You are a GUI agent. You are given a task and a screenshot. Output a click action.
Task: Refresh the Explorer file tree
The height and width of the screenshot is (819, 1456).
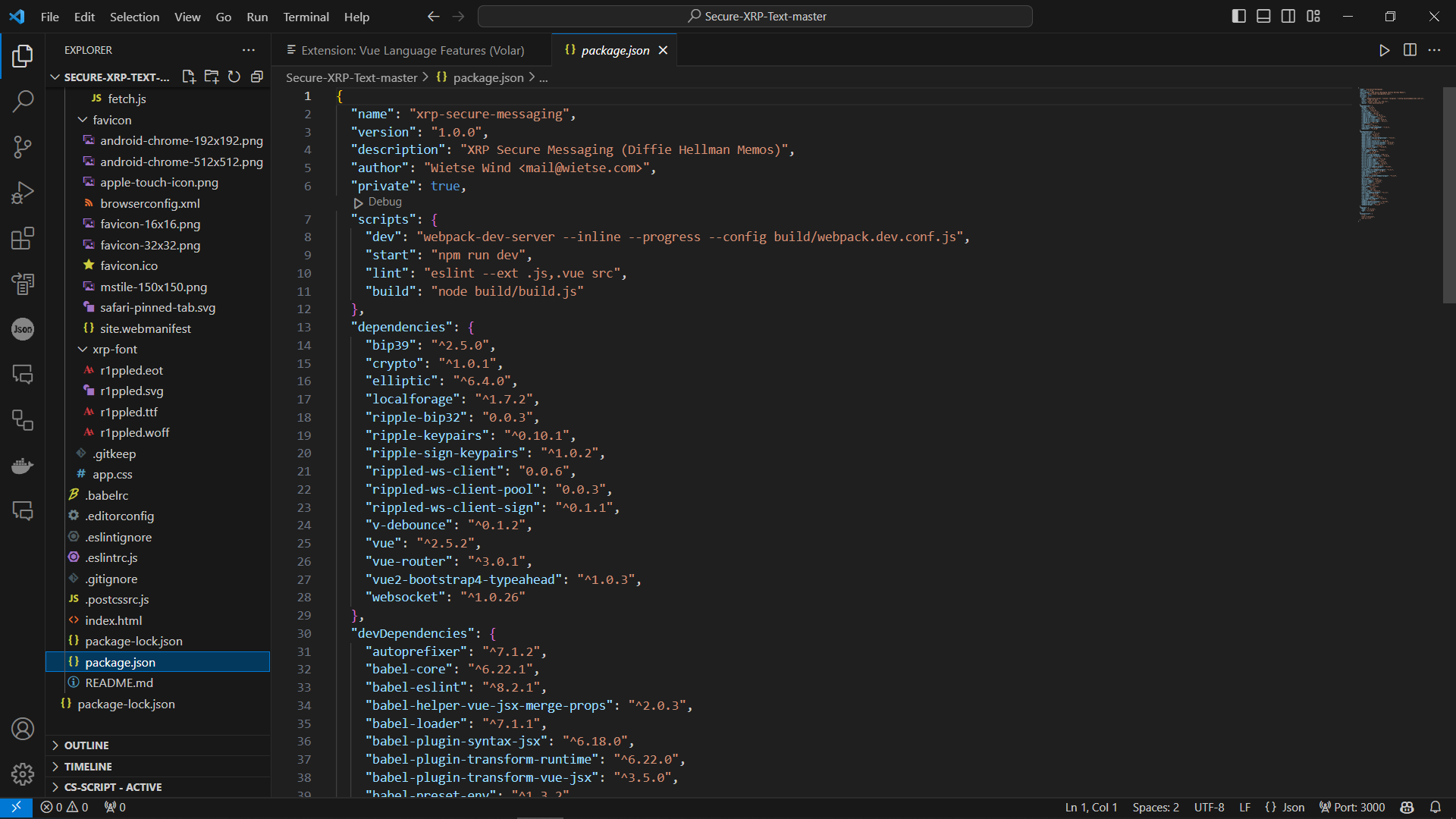click(x=234, y=77)
